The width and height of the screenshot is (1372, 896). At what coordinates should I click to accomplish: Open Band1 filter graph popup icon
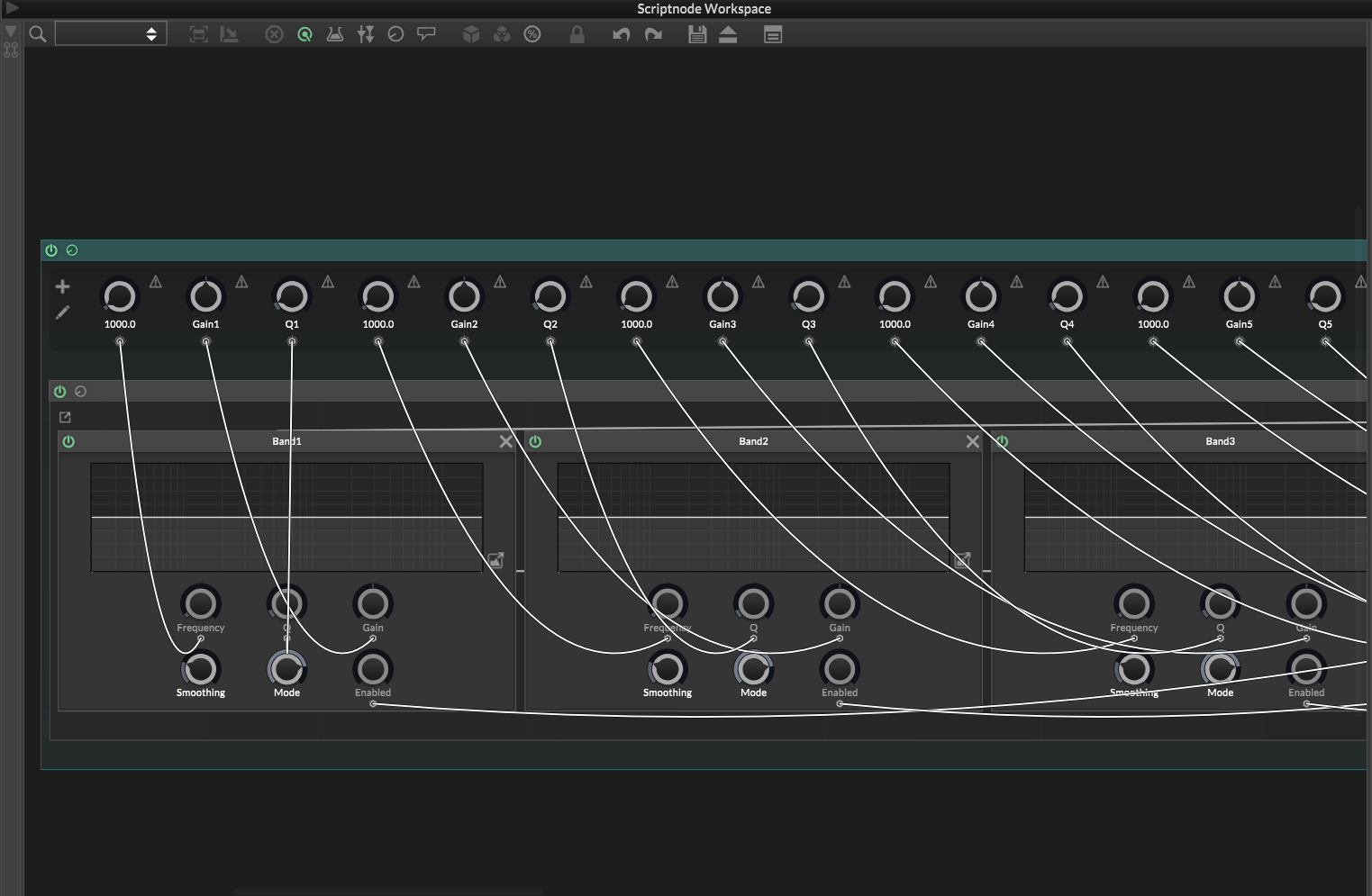coord(495,560)
